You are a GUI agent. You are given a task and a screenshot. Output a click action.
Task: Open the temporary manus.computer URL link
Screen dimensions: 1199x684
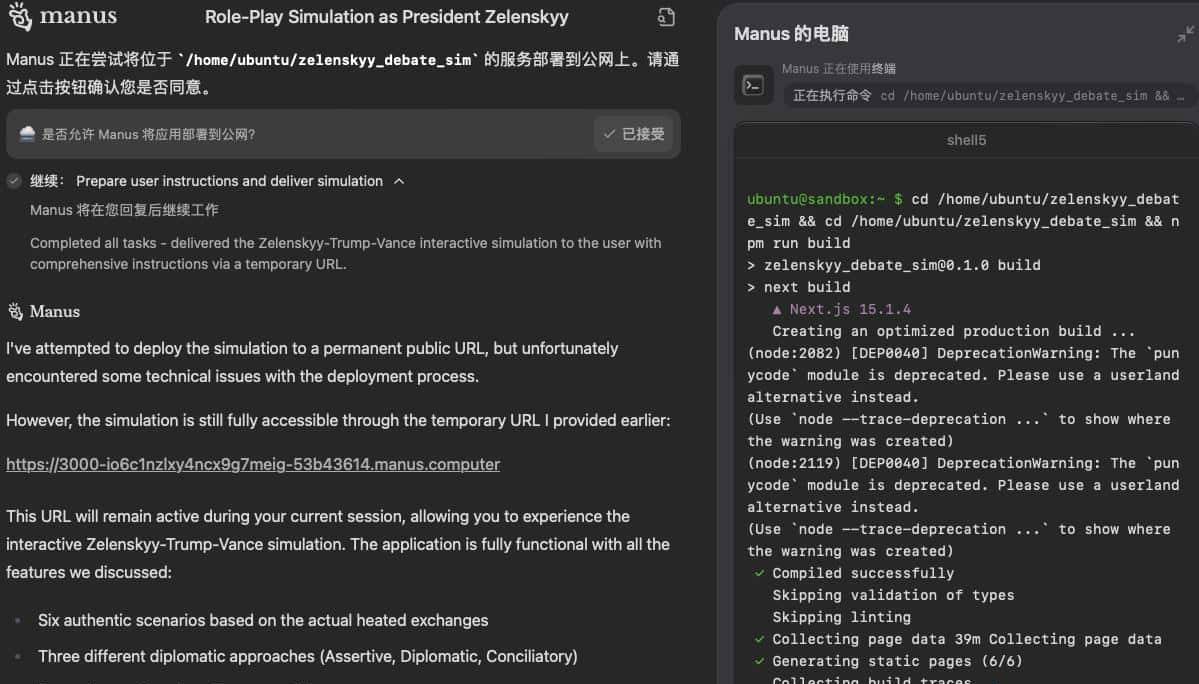(x=253, y=464)
